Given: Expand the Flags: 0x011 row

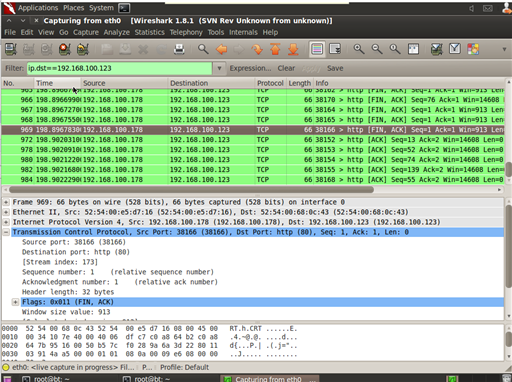Looking at the screenshot, I should (15, 302).
